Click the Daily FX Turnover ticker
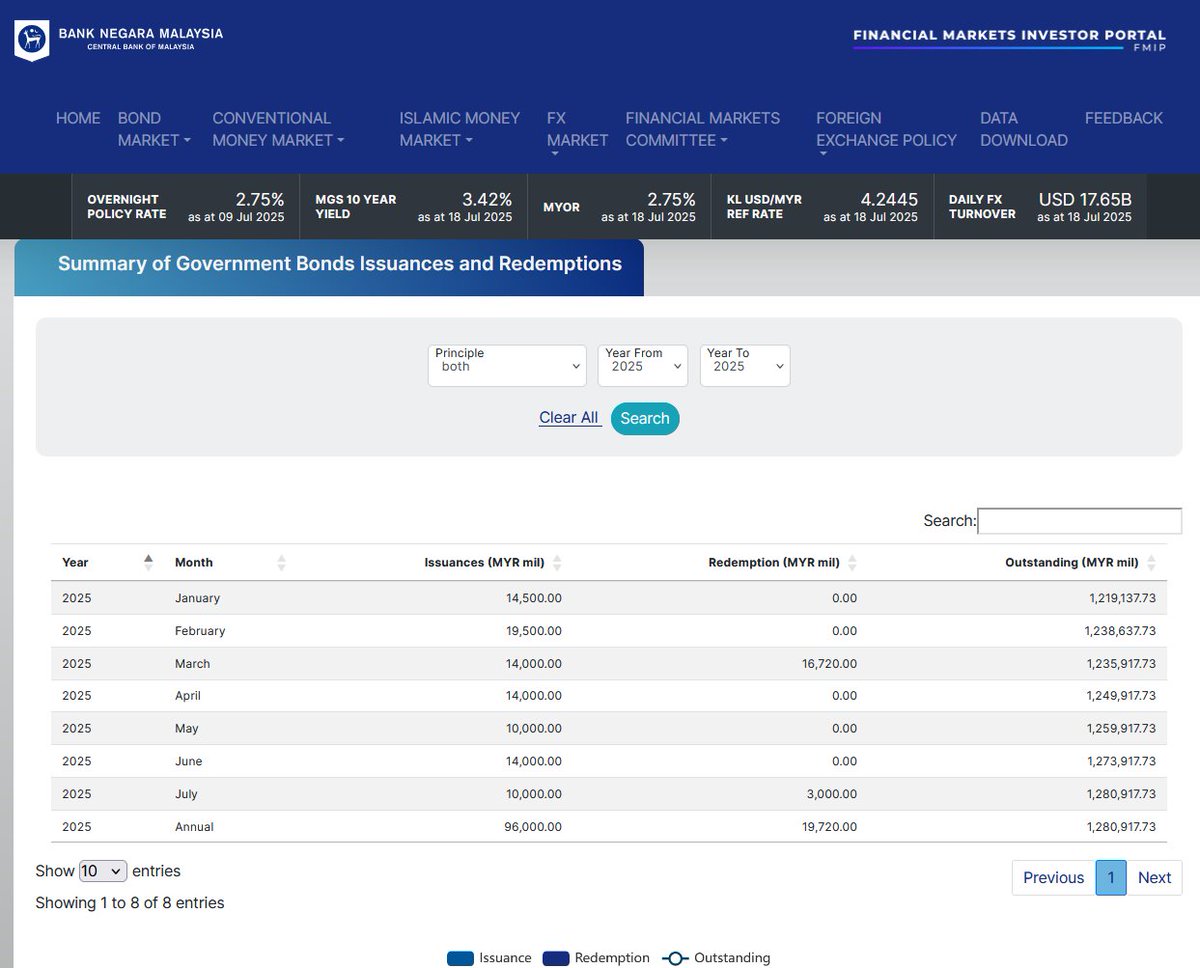This screenshot has width=1200, height=968. click(1040, 207)
